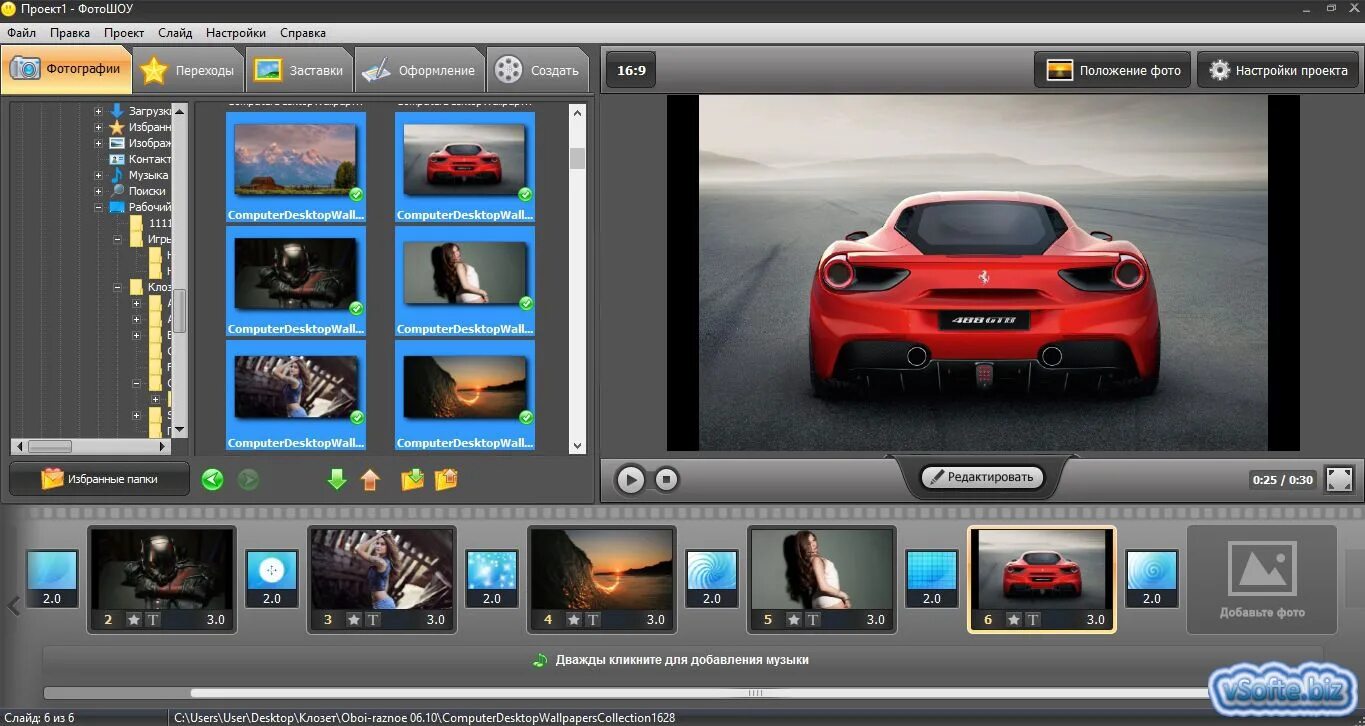The width and height of the screenshot is (1365, 726).
Task: Click the Положение фото button
Action: pos(1113,70)
